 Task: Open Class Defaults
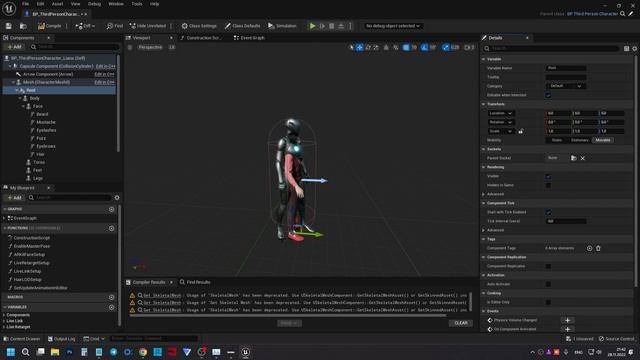pyautogui.click(x=242, y=26)
